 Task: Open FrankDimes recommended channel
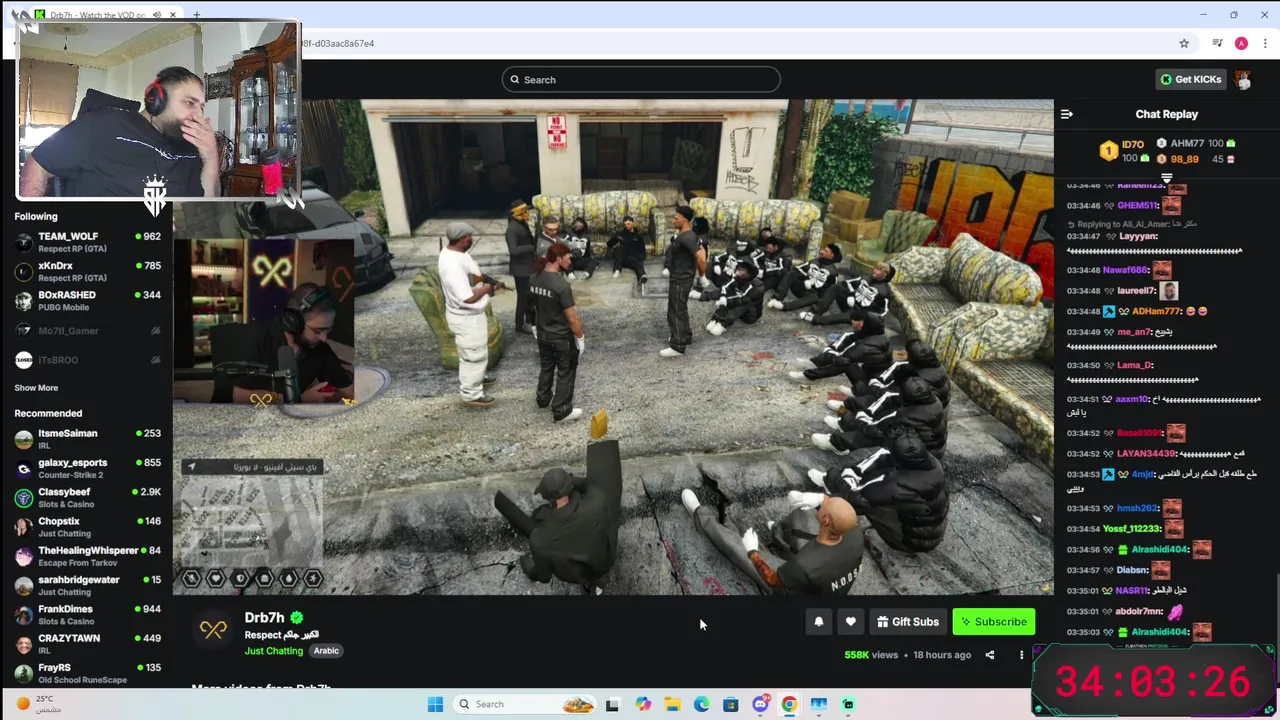click(x=88, y=614)
